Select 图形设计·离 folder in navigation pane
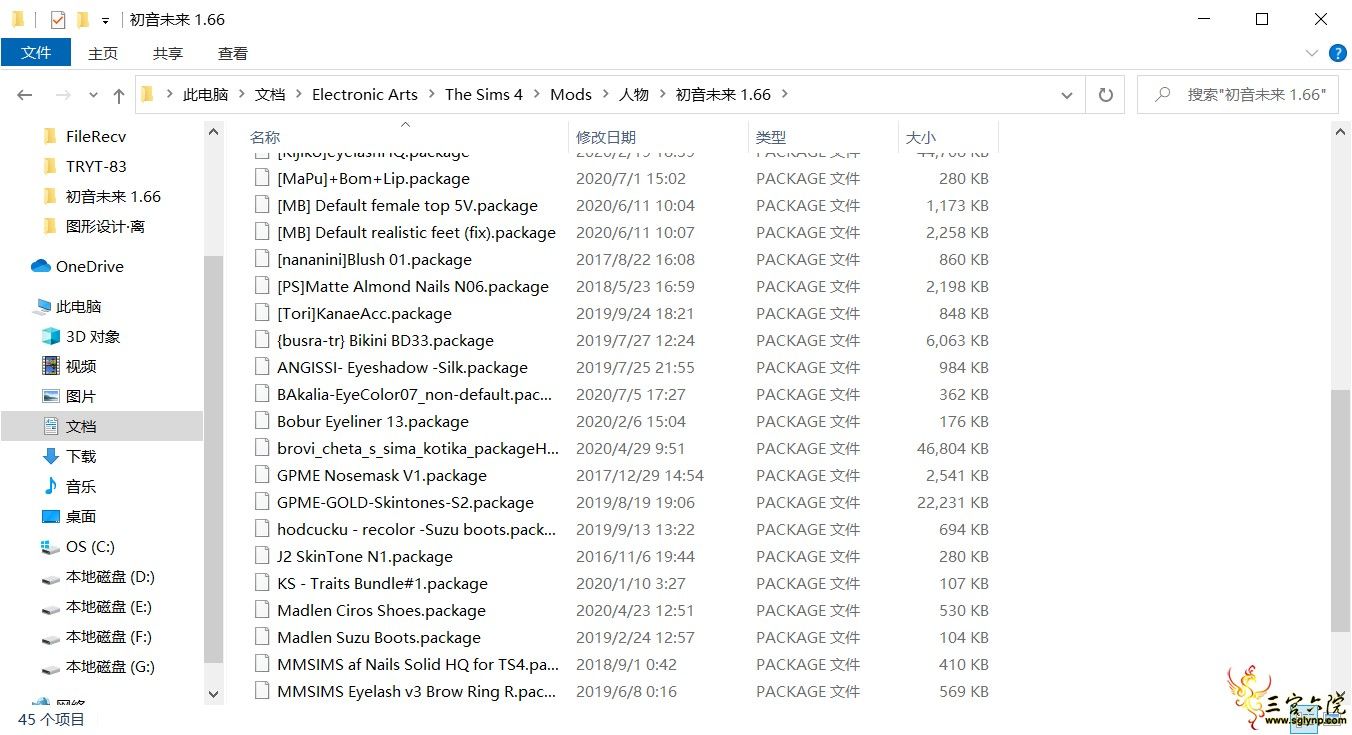 104,226
